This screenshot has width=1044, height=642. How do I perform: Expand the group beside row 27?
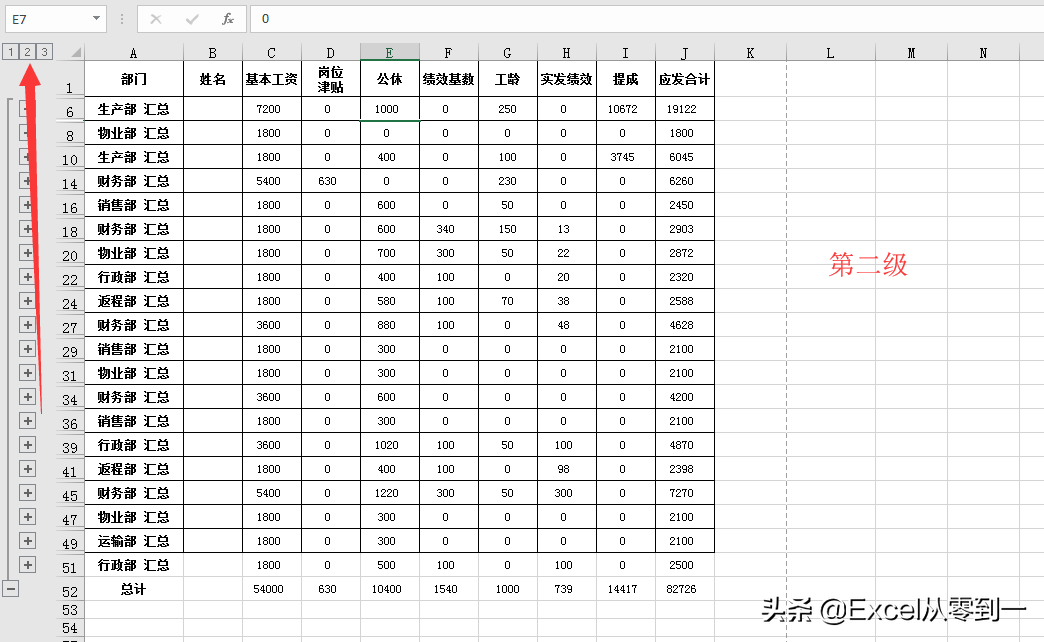click(27, 324)
